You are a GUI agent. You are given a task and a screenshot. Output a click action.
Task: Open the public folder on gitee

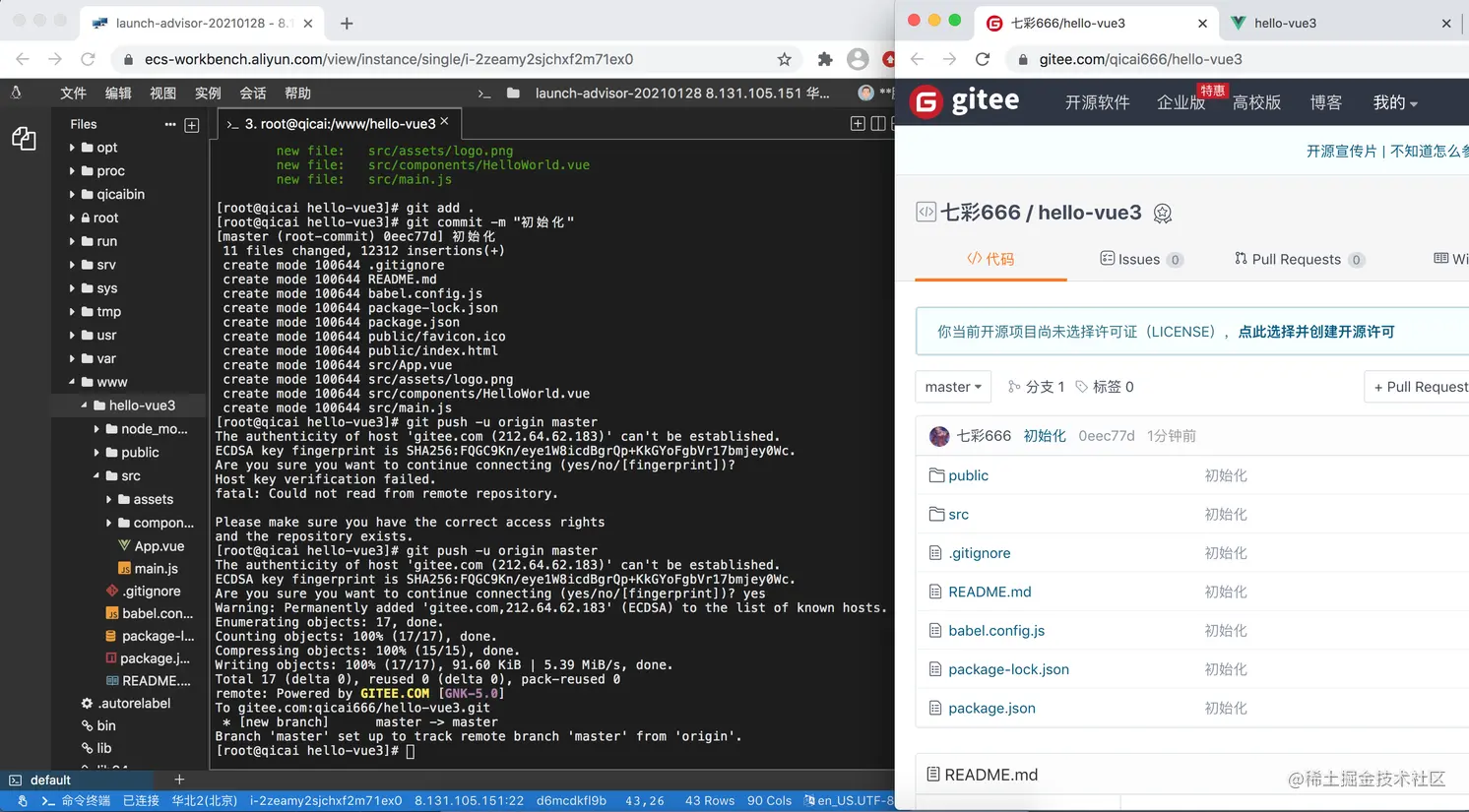968,475
